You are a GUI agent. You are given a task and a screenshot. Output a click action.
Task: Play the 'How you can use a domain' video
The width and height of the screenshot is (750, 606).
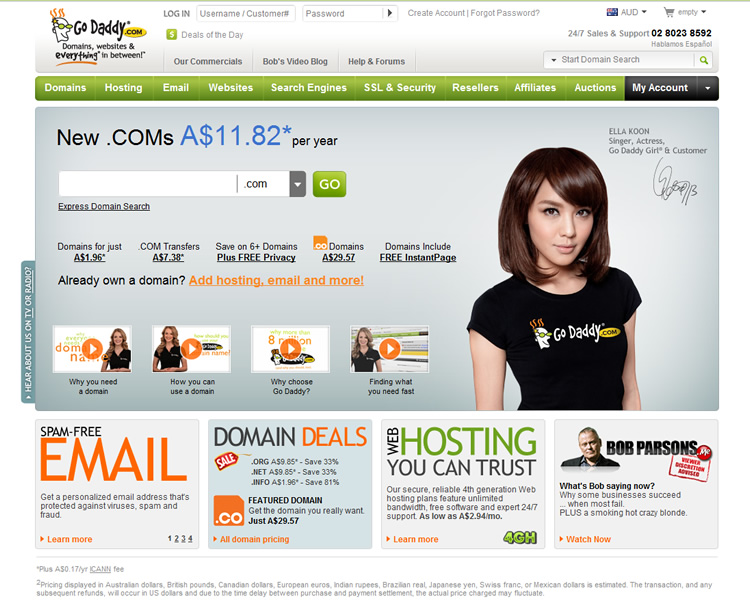pos(191,349)
